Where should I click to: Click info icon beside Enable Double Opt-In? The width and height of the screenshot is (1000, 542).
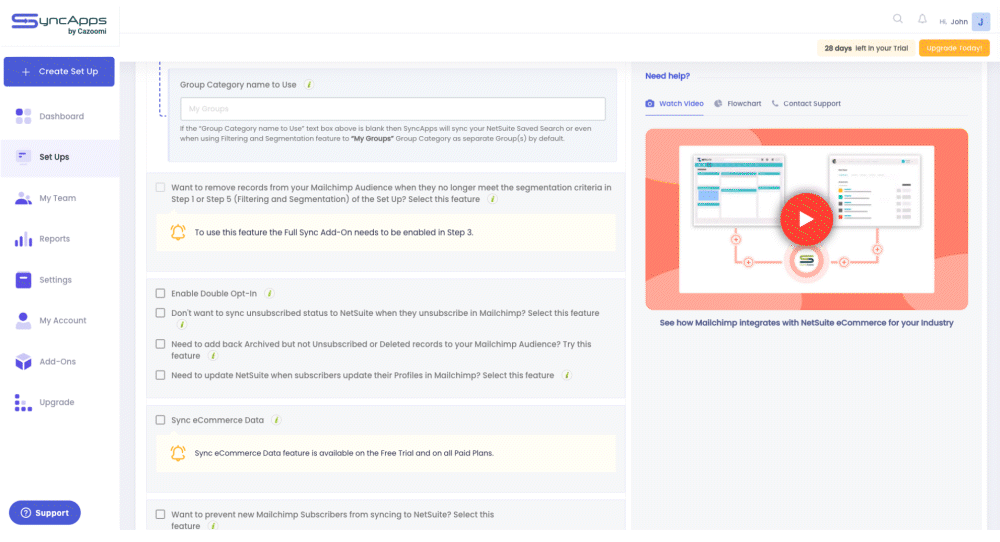[269, 293]
